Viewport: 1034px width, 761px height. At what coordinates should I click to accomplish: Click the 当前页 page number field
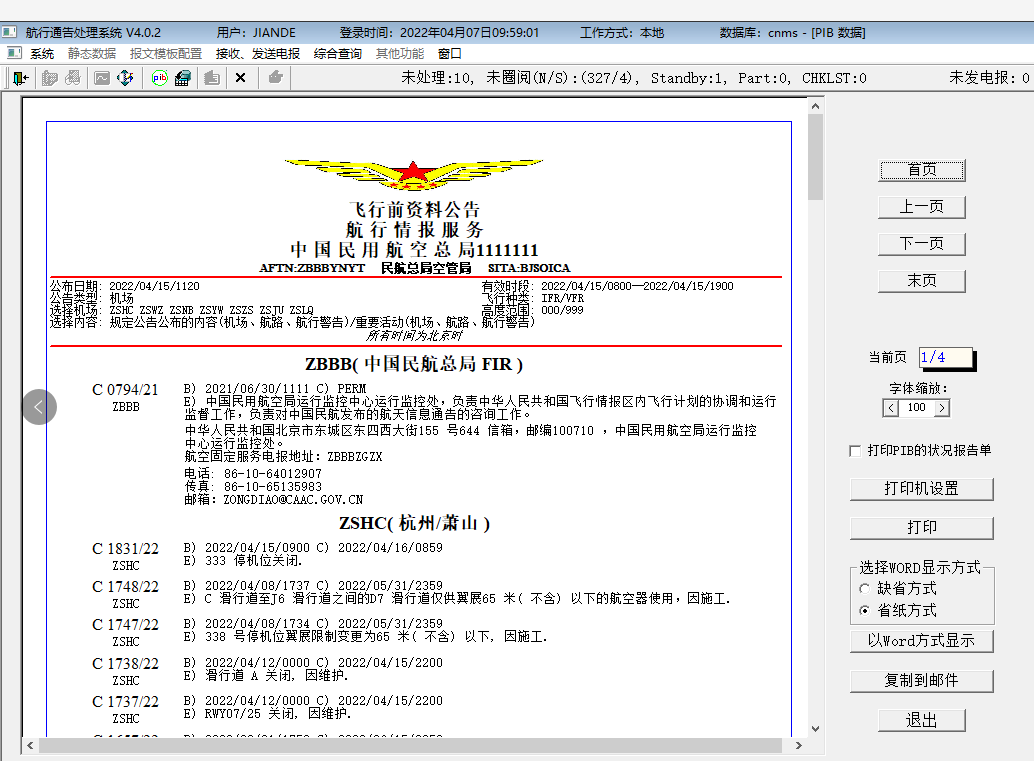pyautogui.click(x=945, y=357)
